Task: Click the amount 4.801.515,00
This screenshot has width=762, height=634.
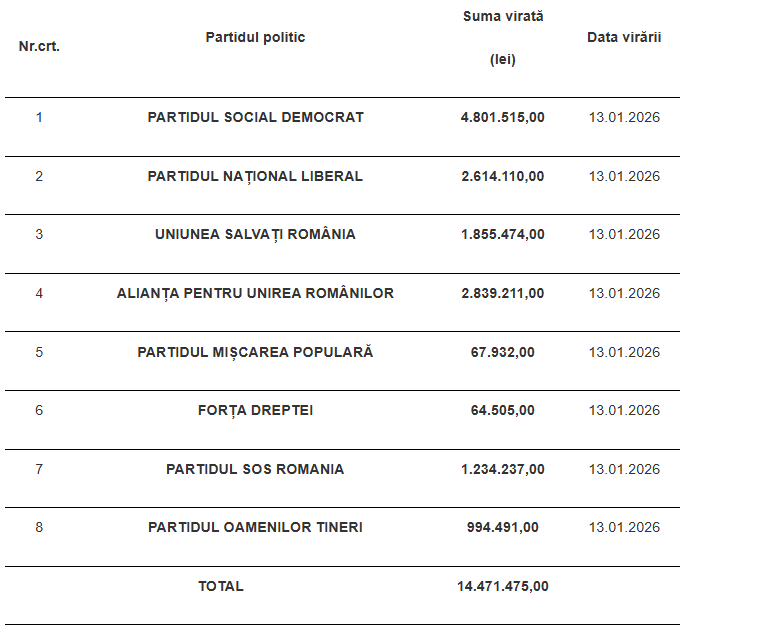Action: coord(503,117)
